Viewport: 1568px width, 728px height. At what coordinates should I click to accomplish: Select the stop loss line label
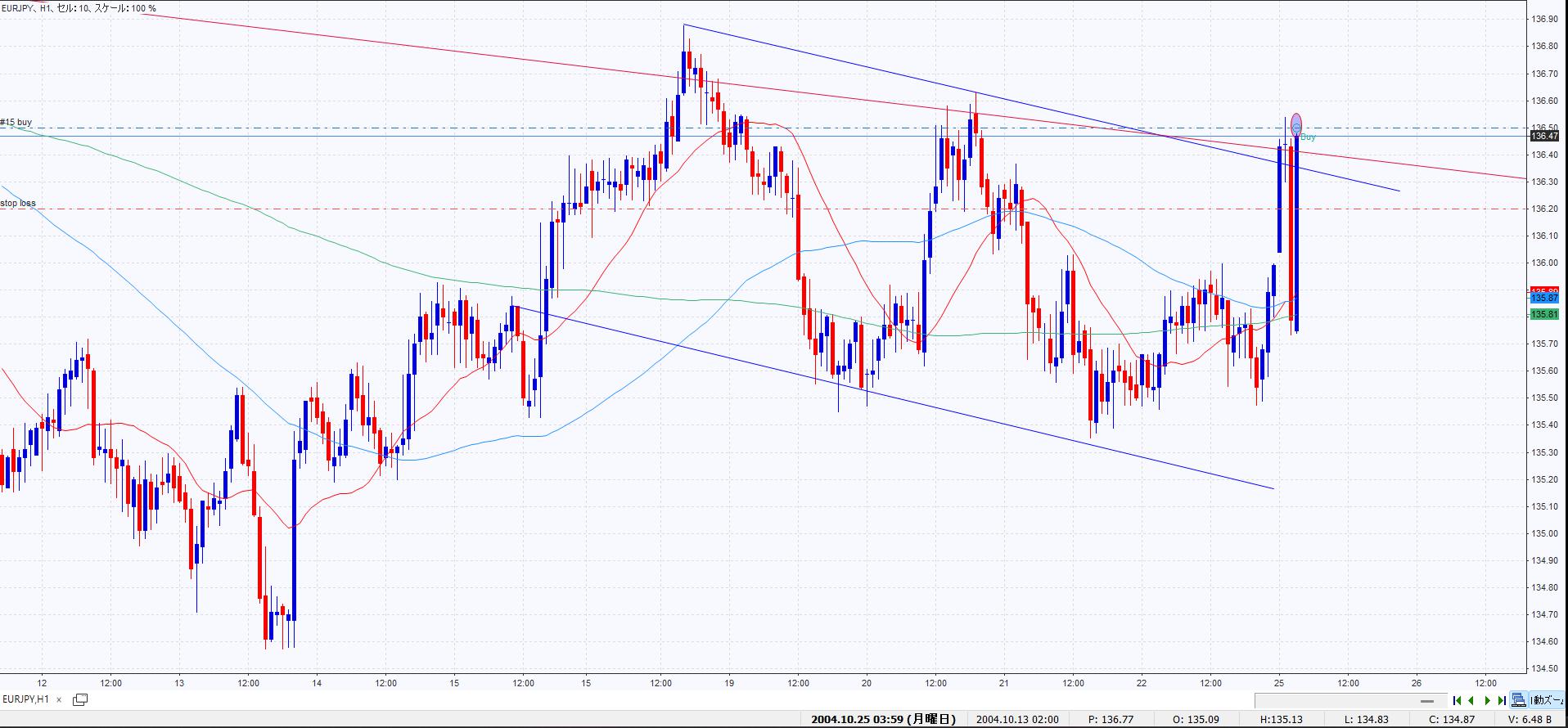[18, 203]
